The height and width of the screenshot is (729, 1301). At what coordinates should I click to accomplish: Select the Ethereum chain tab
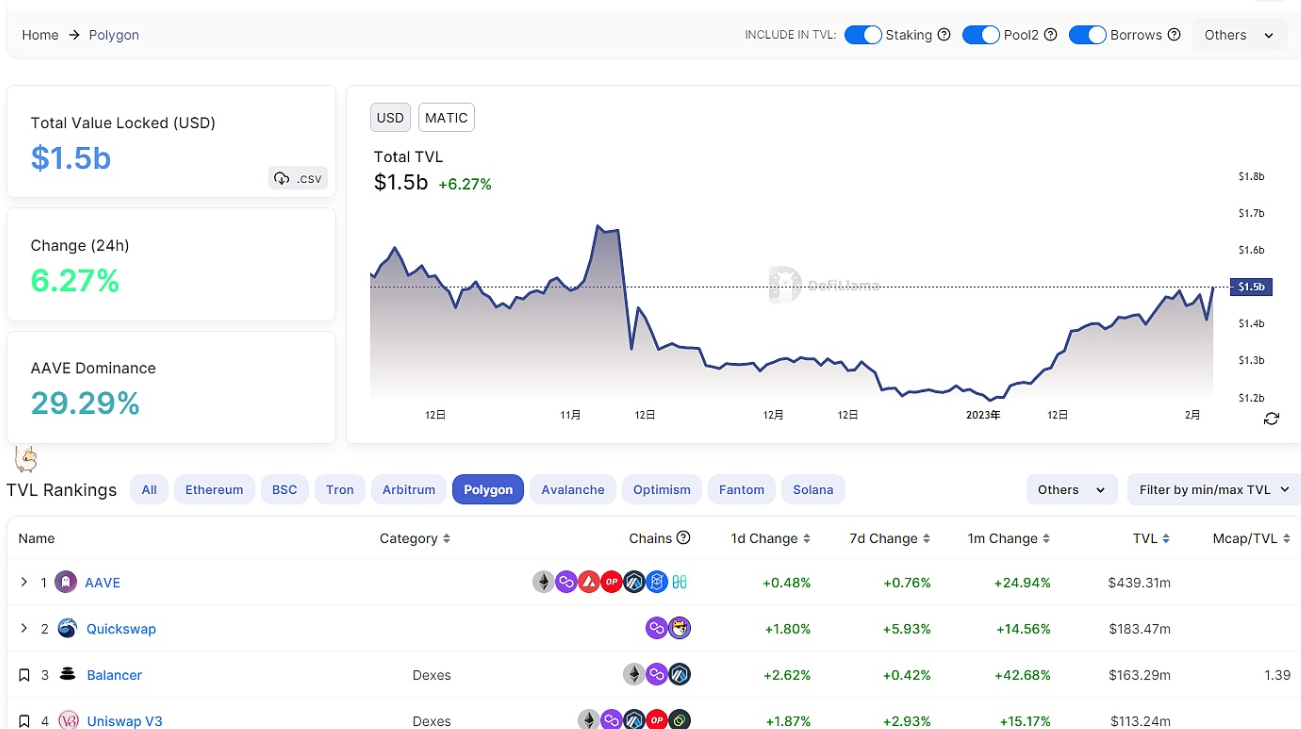pos(214,490)
